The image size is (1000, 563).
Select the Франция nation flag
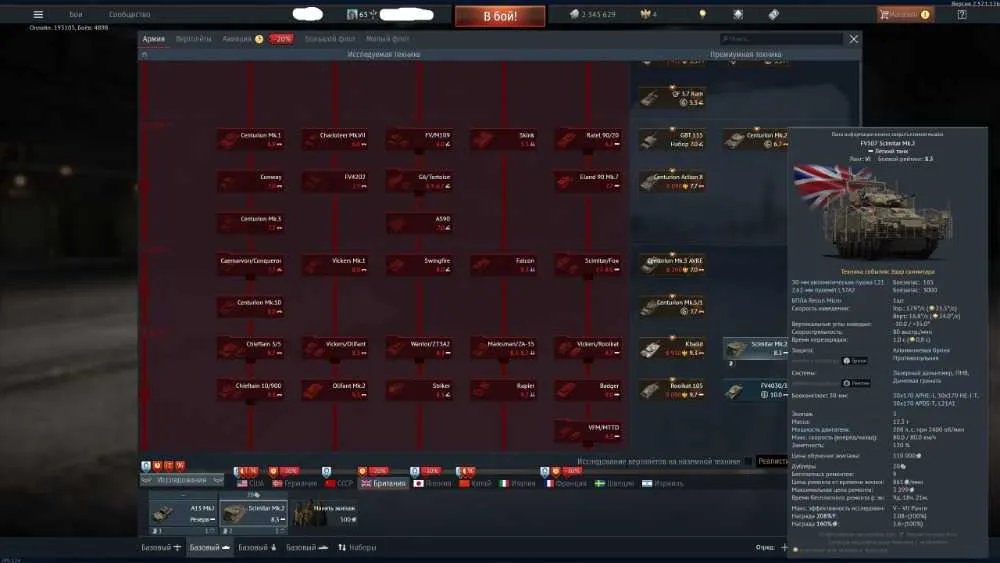566,483
